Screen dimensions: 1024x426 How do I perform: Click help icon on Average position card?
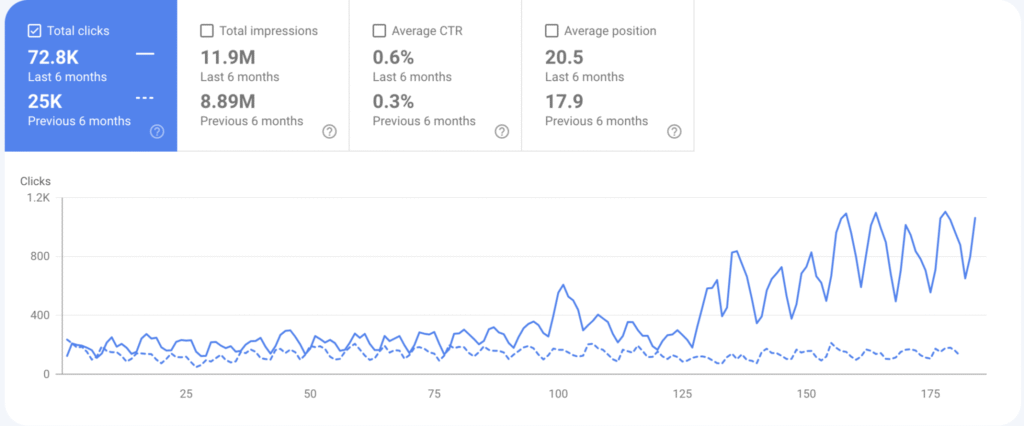coord(674,131)
